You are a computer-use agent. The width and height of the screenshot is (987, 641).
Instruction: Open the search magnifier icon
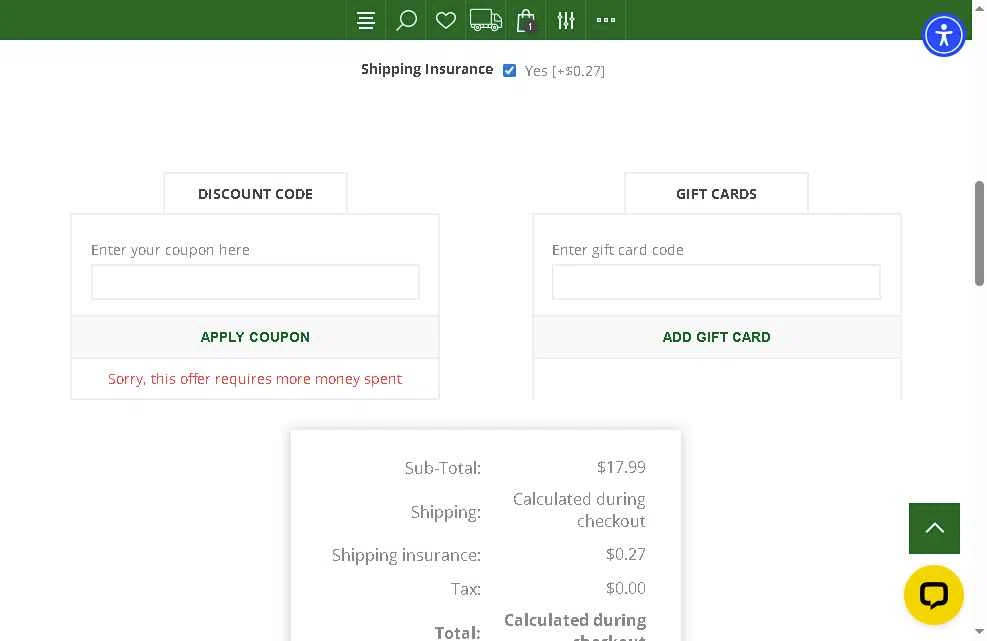[406, 20]
